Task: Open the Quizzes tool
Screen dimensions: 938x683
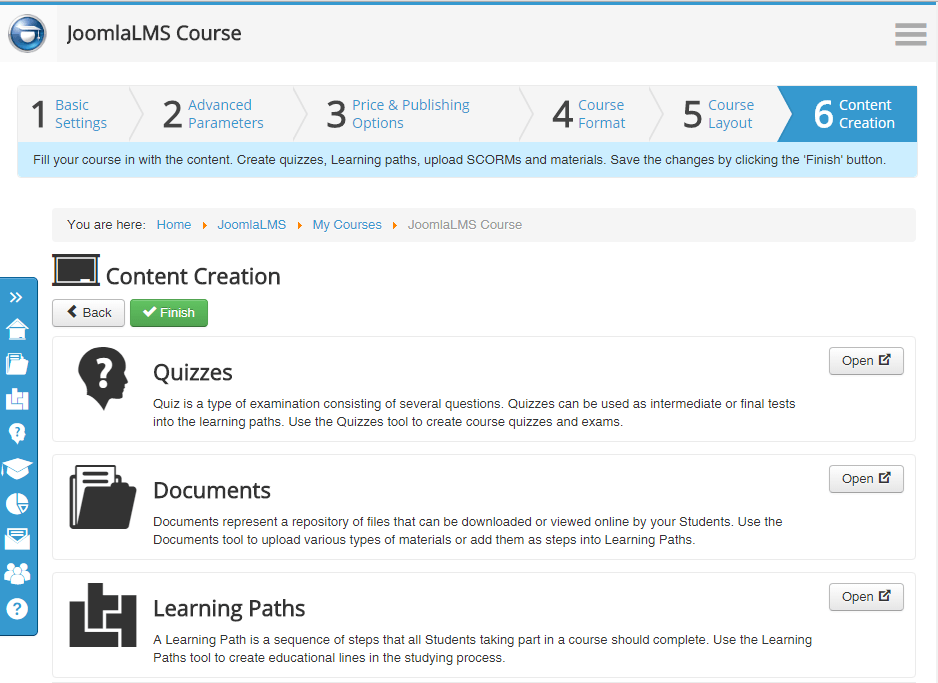Action: click(866, 361)
